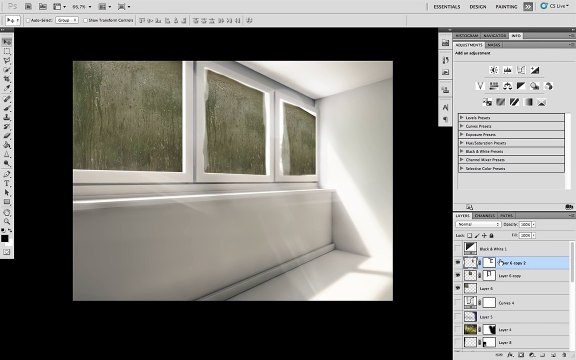Show more workspaces with the double-arrow button

point(528,7)
